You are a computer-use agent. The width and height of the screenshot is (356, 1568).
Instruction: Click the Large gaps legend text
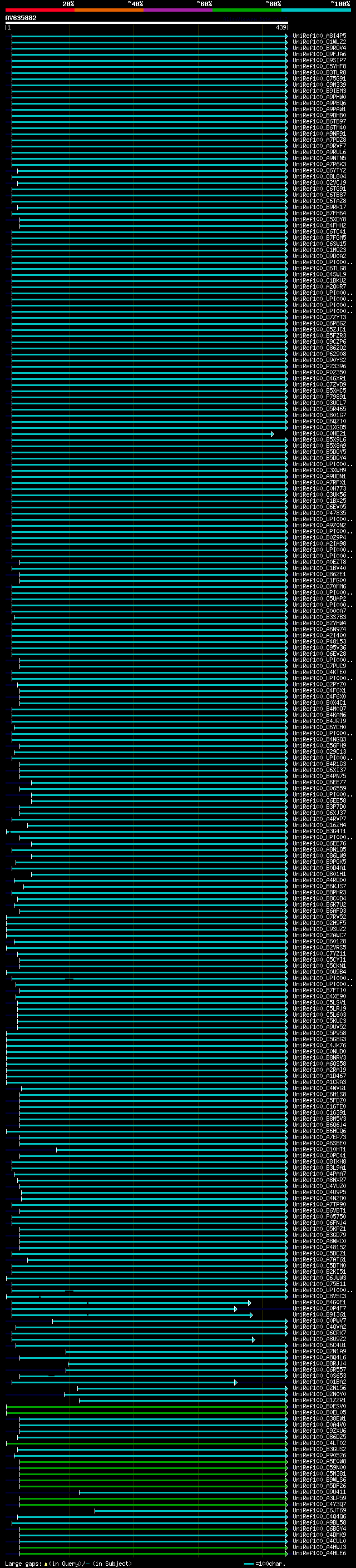(68, 1564)
